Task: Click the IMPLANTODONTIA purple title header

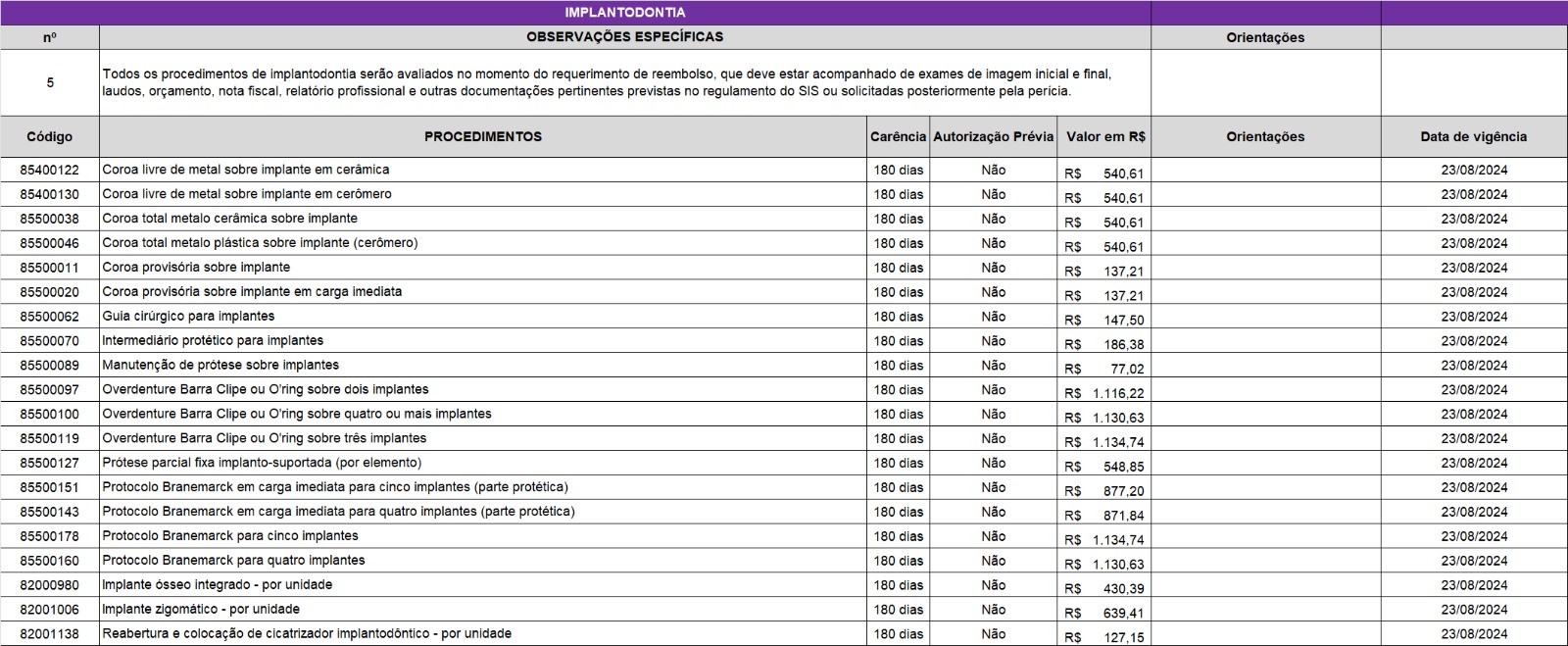Action: click(x=624, y=13)
